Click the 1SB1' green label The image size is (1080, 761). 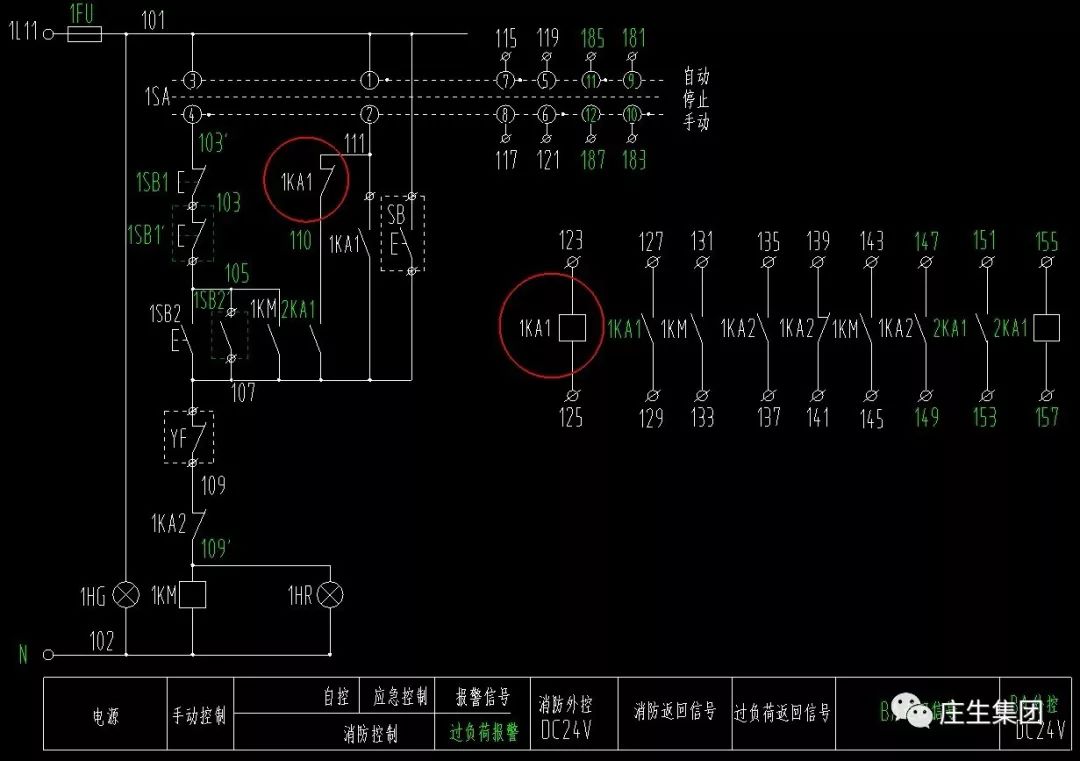(145, 235)
